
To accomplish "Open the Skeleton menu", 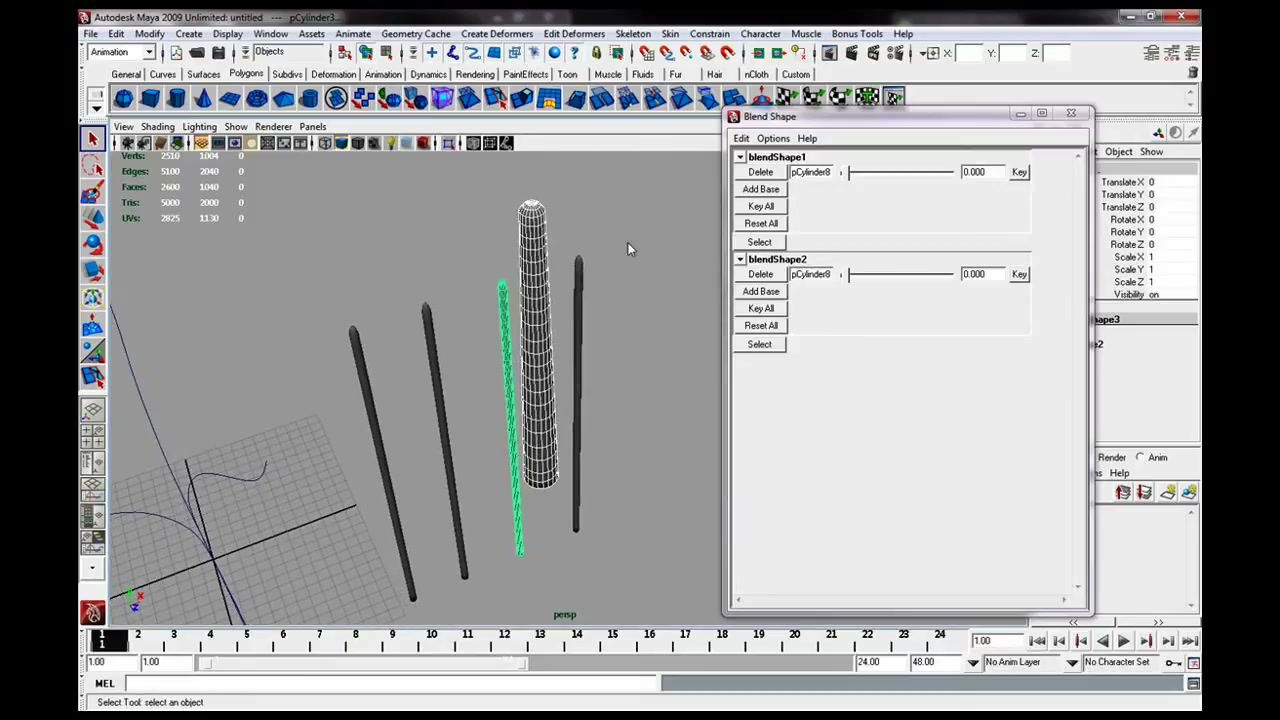I will tap(632, 34).
